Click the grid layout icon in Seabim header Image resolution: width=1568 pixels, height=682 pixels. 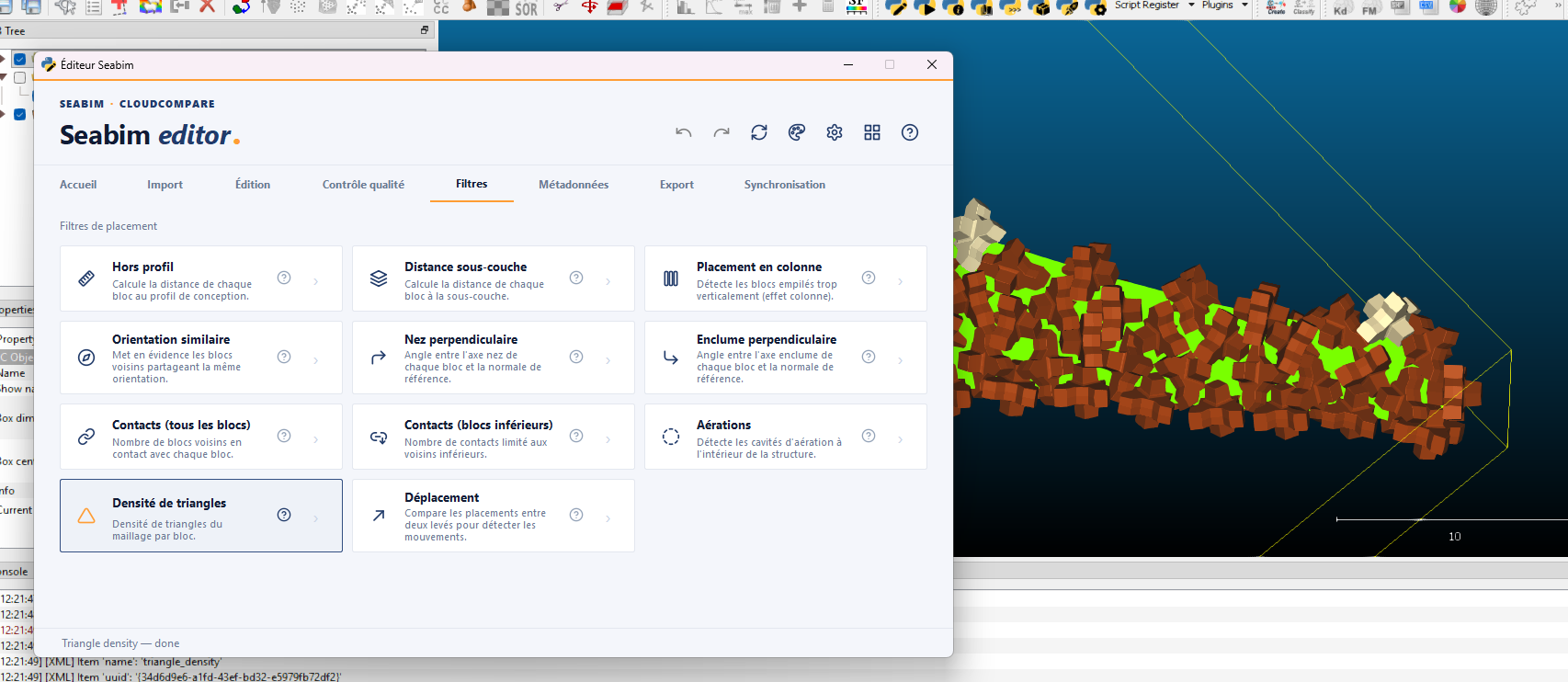(872, 132)
